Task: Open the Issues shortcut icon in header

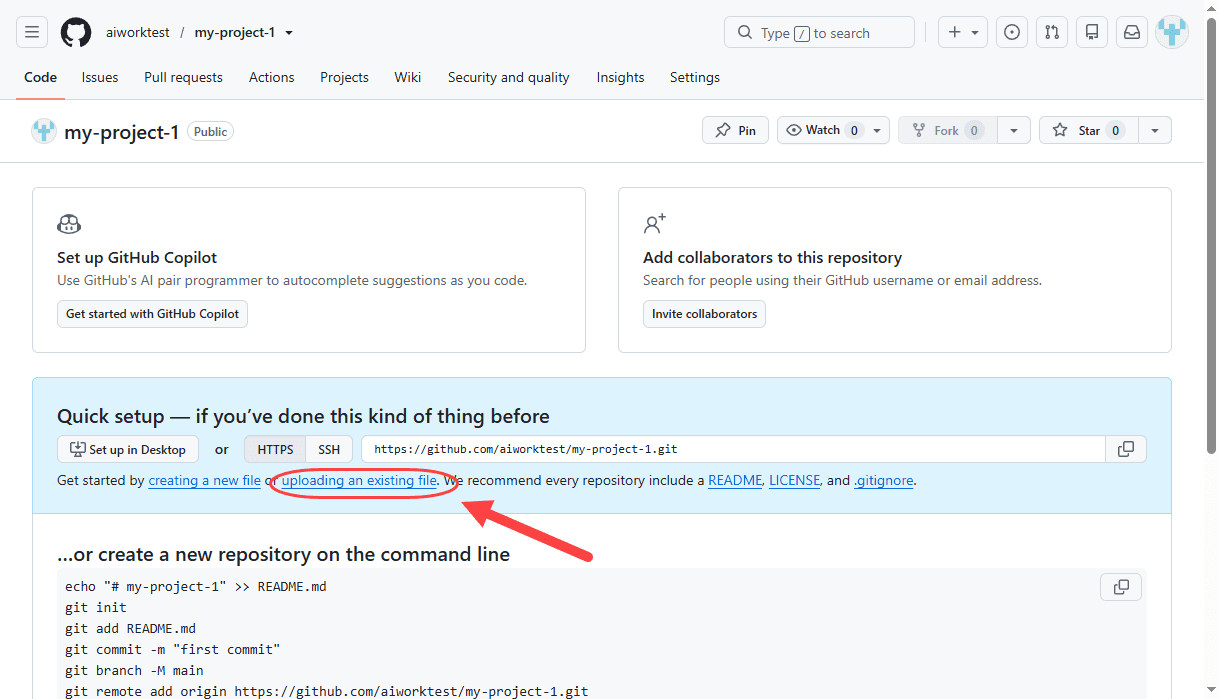Action: coord(1012,32)
